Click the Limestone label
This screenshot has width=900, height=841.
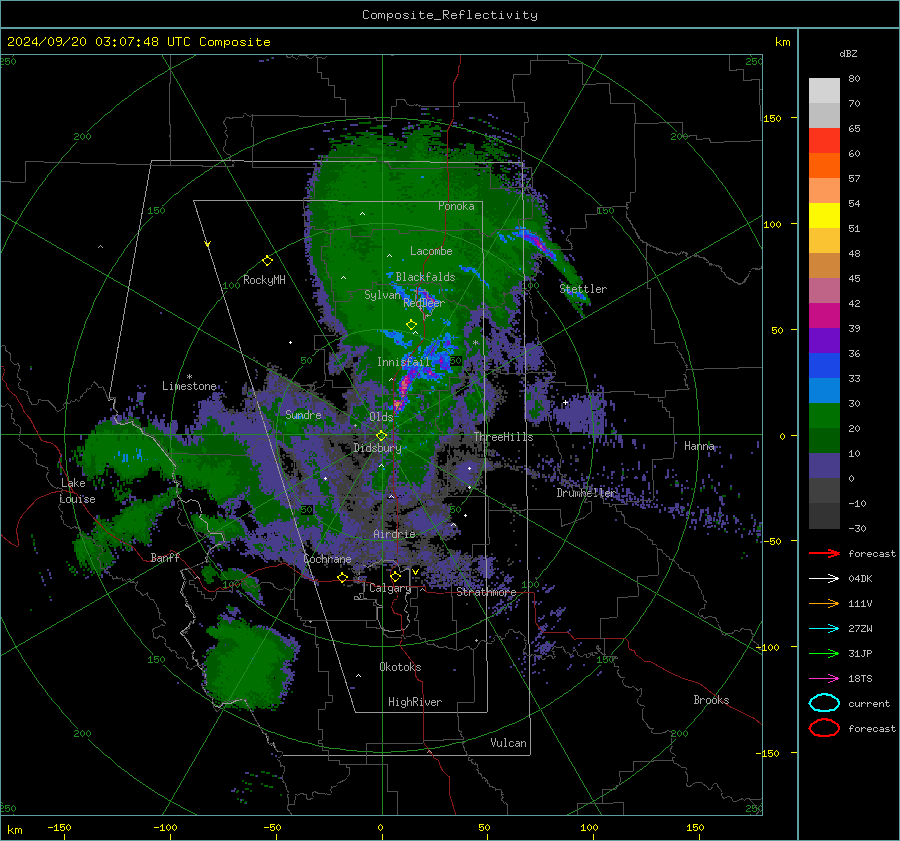click(x=189, y=386)
